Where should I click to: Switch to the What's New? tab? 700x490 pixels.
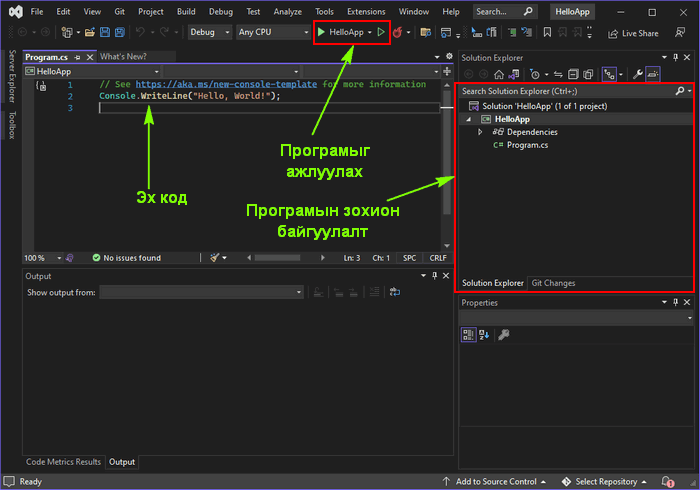tap(123, 57)
